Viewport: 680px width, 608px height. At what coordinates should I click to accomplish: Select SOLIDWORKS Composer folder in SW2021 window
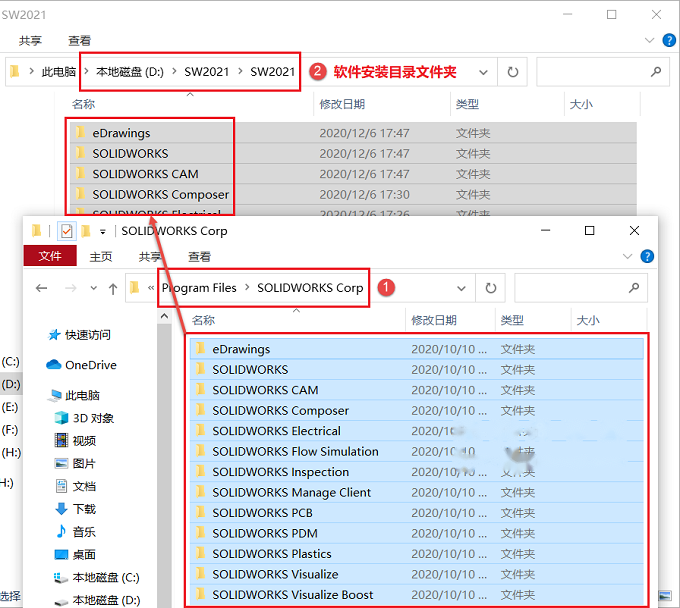point(353,194)
